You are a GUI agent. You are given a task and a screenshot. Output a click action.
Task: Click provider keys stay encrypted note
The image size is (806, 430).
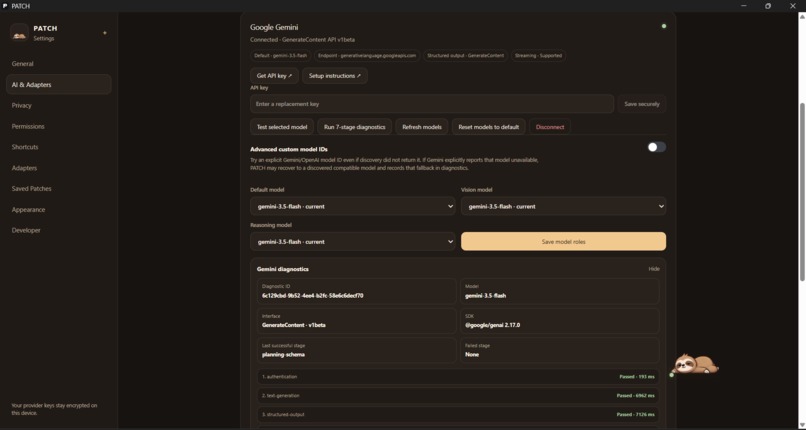[54, 409]
